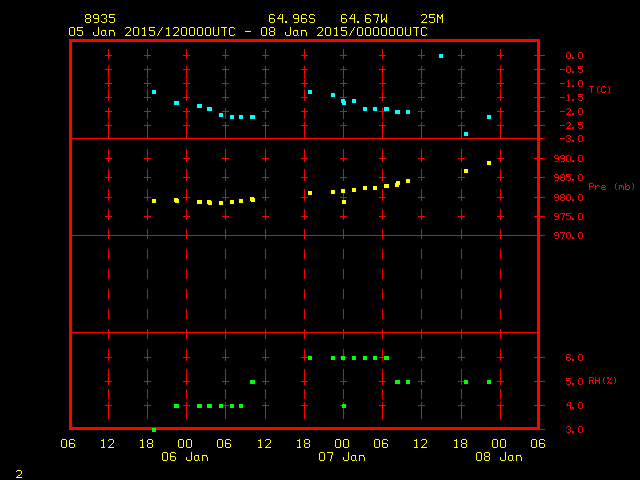
Task: Select the lone green humidity point at 4.0 on 07 Jan
Action: tap(344, 406)
